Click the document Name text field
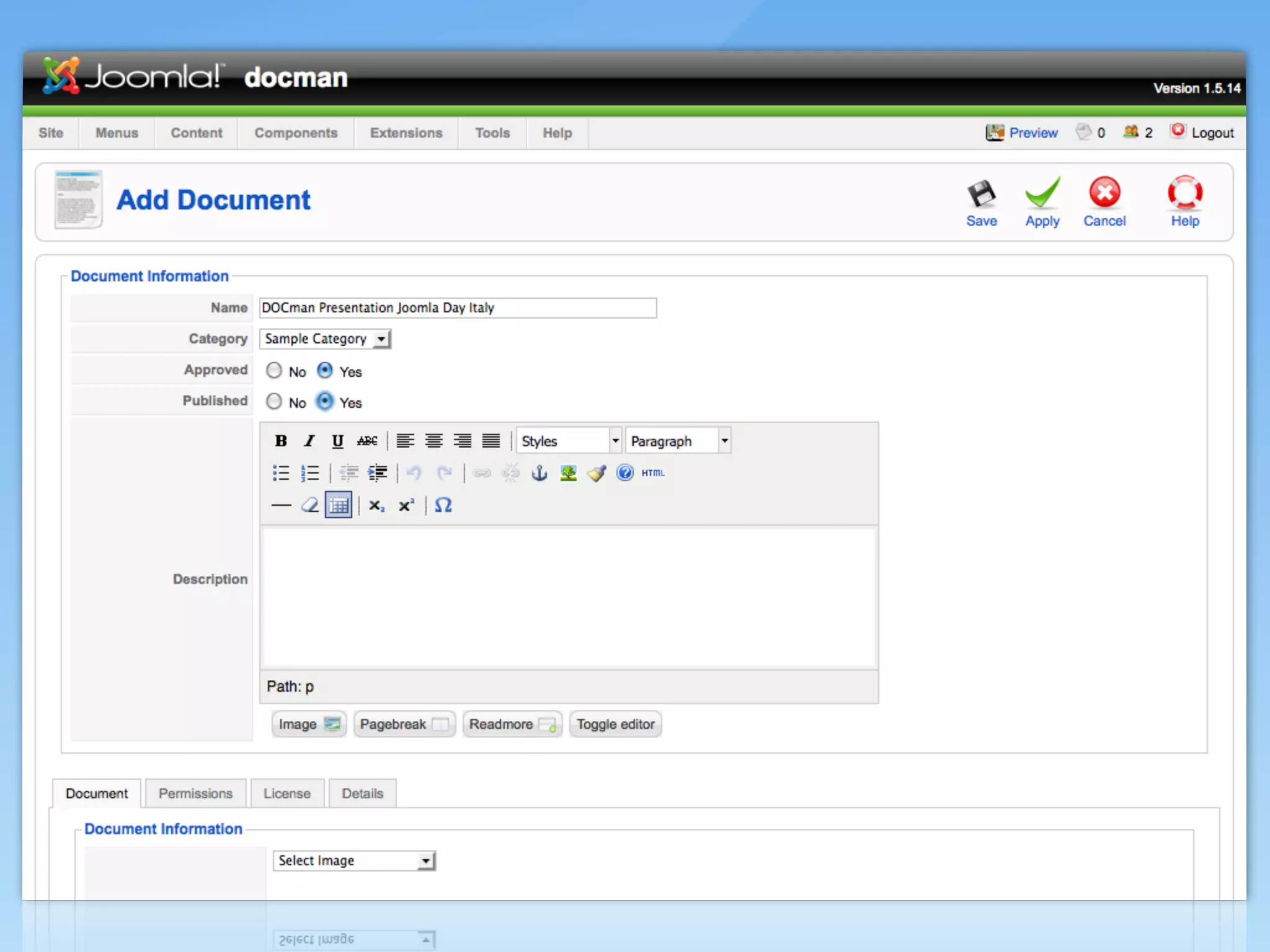Viewport: 1270px width, 952px height. click(x=458, y=308)
